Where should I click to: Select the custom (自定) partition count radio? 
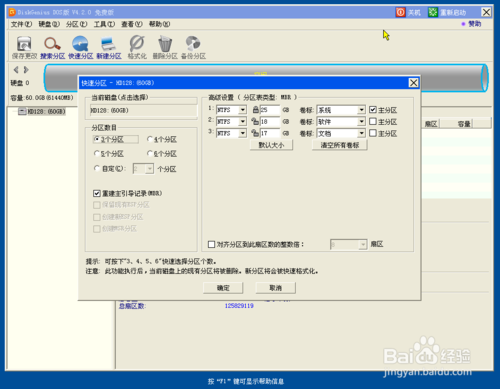(97, 168)
